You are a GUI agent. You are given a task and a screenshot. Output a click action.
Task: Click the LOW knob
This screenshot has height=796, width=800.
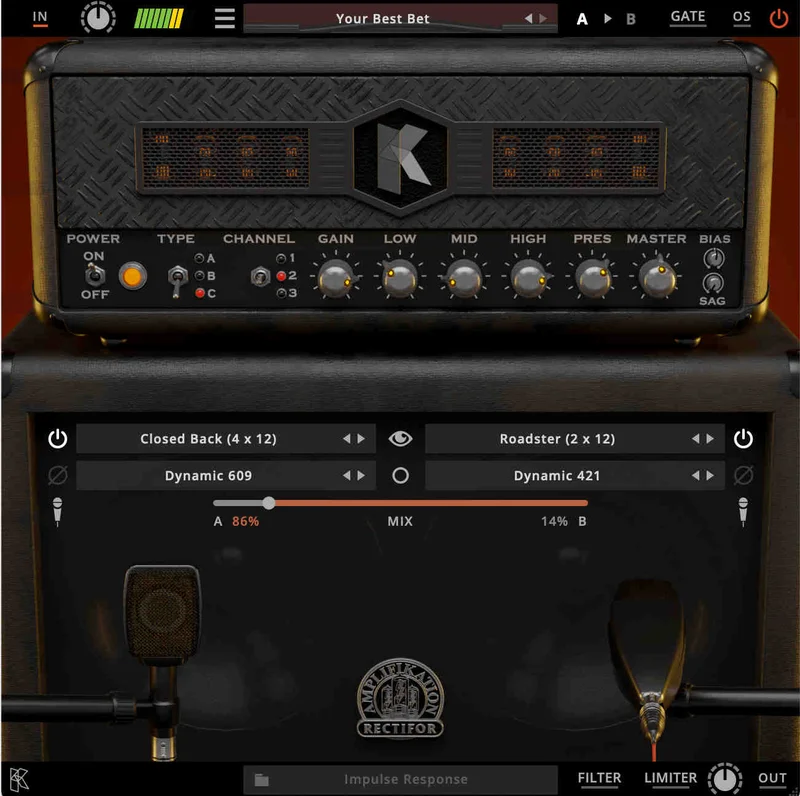pyautogui.click(x=399, y=278)
